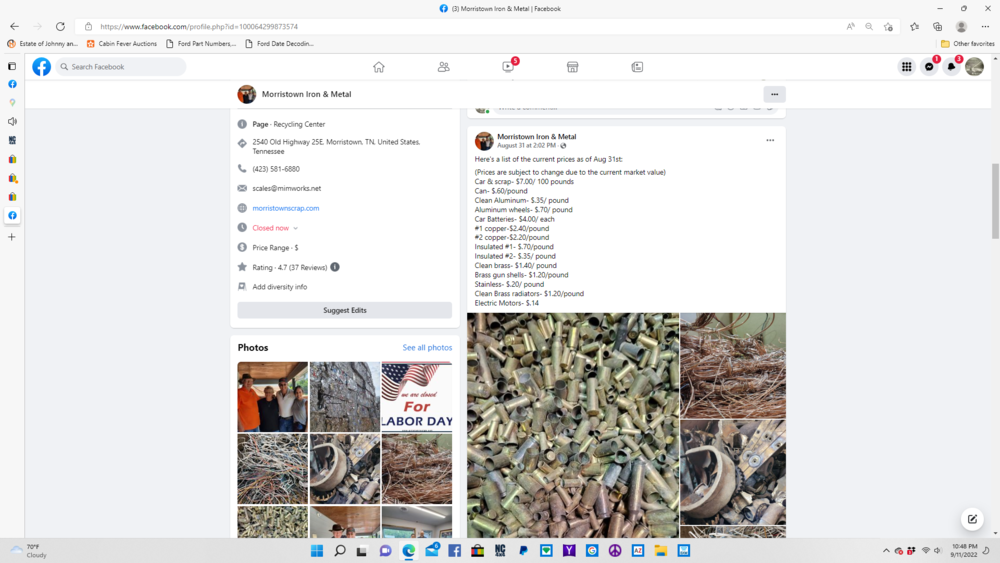Add a new tab with plus button

[x=11, y=237]
